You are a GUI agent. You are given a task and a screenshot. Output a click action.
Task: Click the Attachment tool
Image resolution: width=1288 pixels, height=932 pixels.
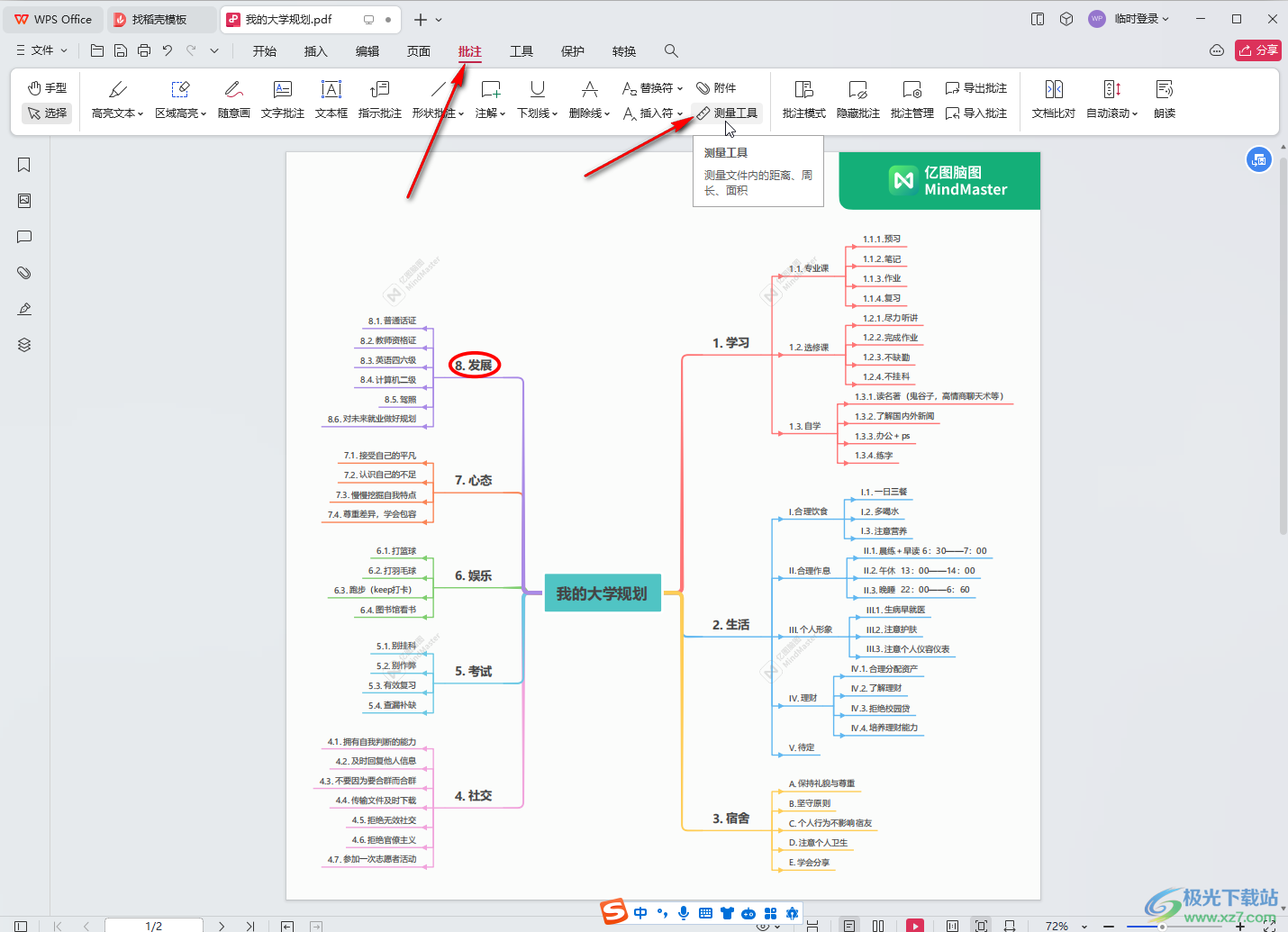[x=716, y=87]
